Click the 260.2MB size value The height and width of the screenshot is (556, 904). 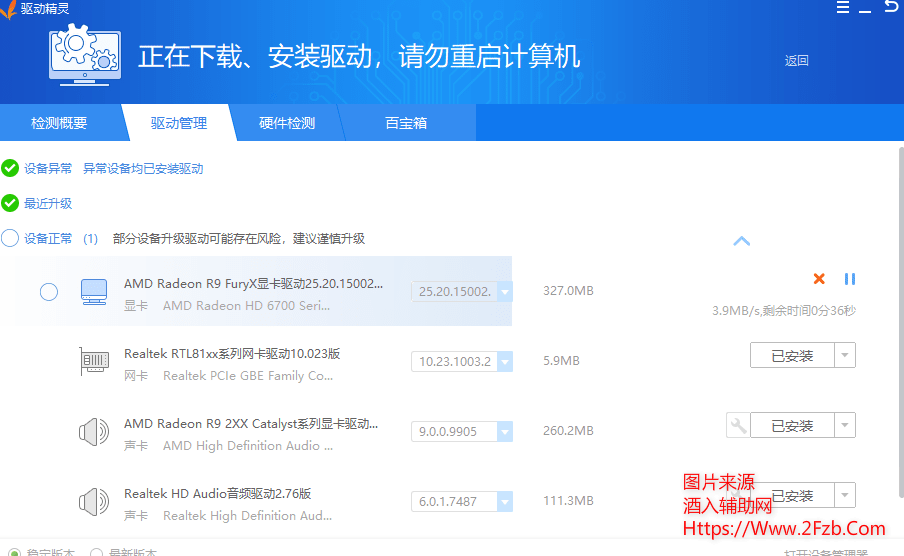tap(568, 431)
